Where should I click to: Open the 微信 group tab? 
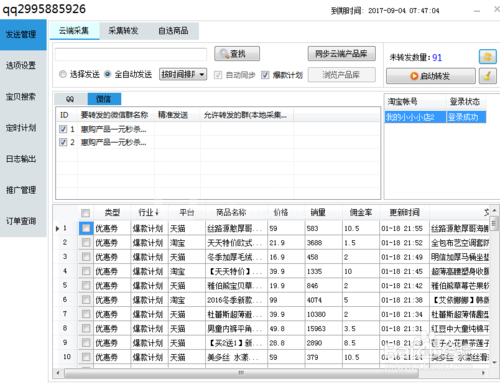(104, 99)
